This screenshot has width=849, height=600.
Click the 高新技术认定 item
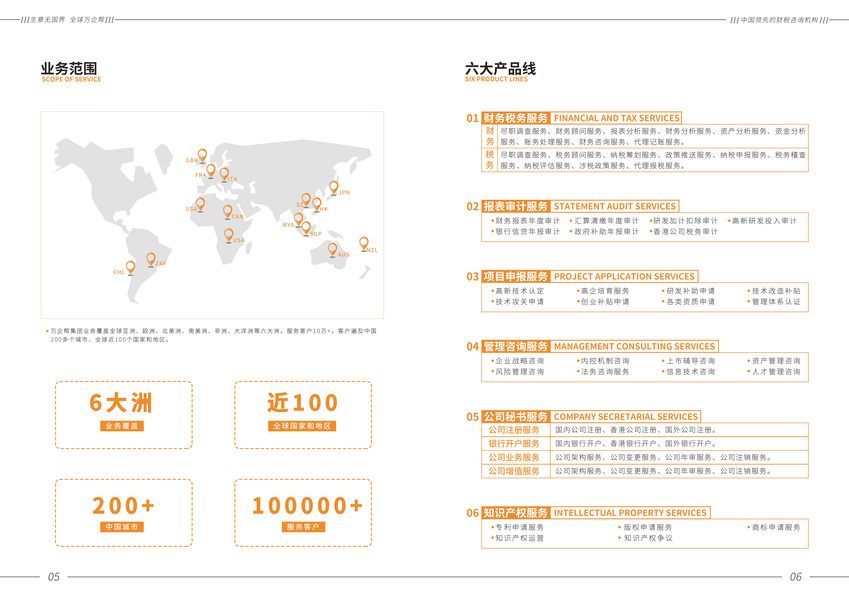pos(518,291)
